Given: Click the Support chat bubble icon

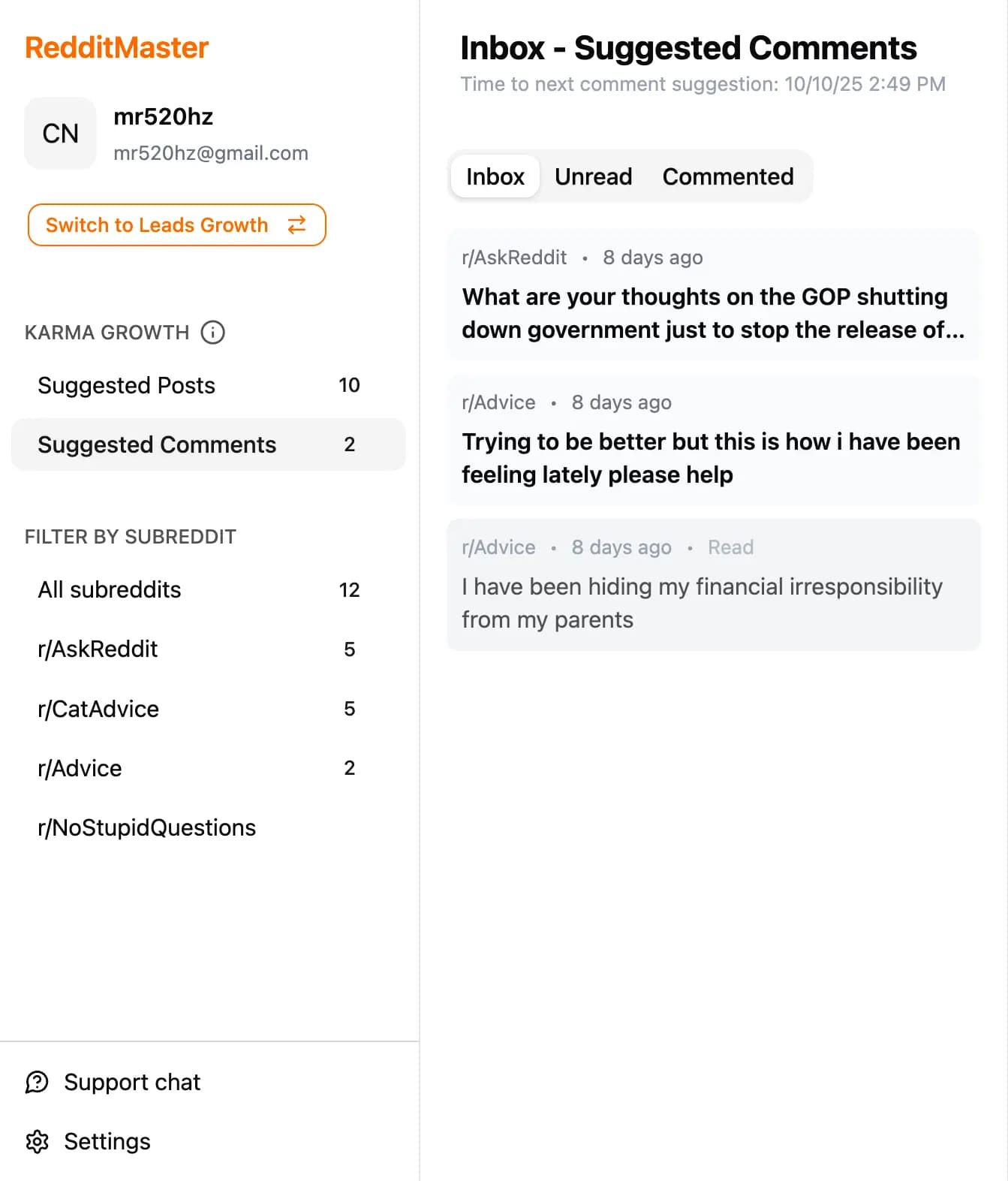Looking at the screenshot, I should (x=37, y=1082).
